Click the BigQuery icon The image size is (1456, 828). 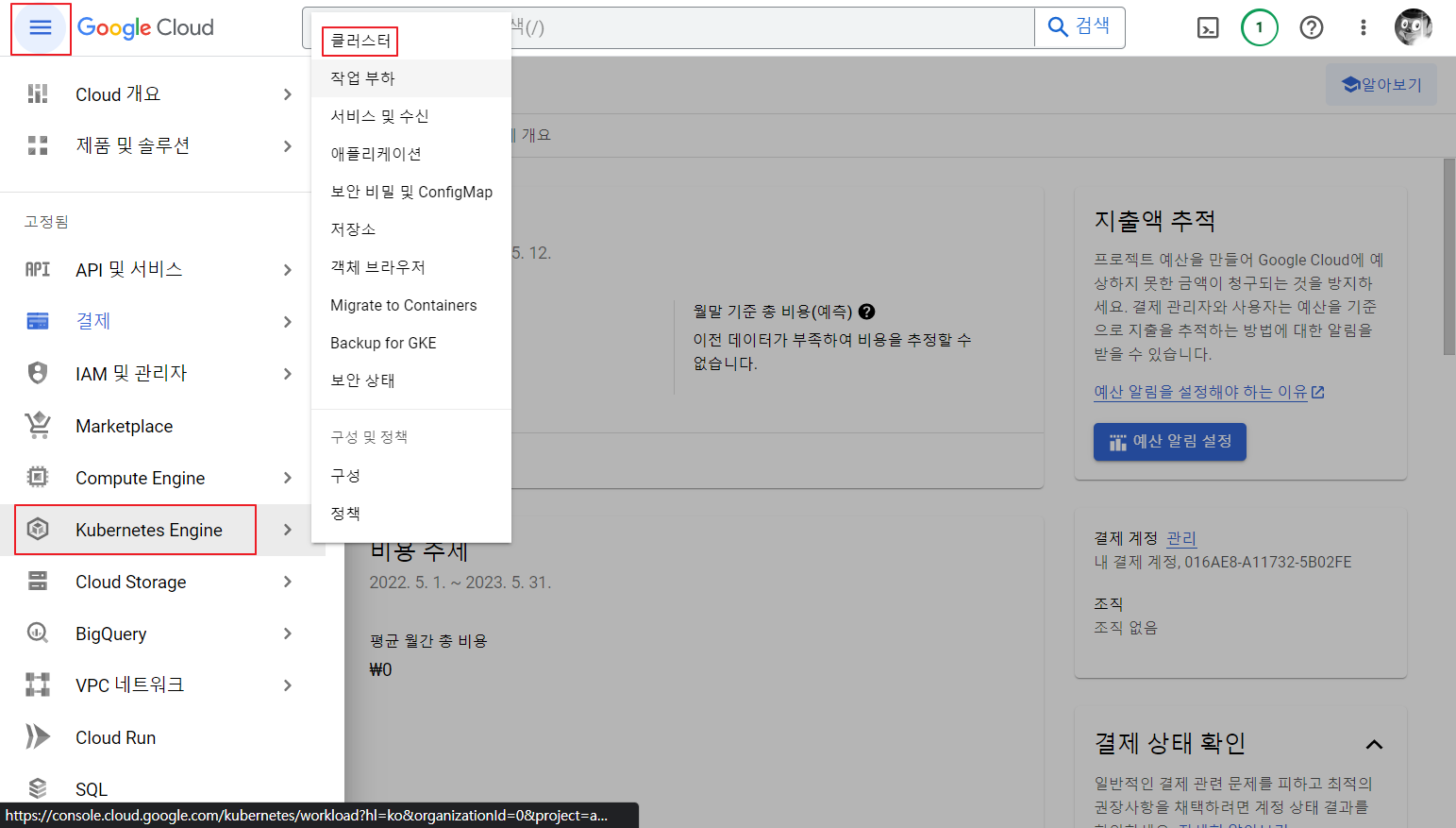point(38,633)
